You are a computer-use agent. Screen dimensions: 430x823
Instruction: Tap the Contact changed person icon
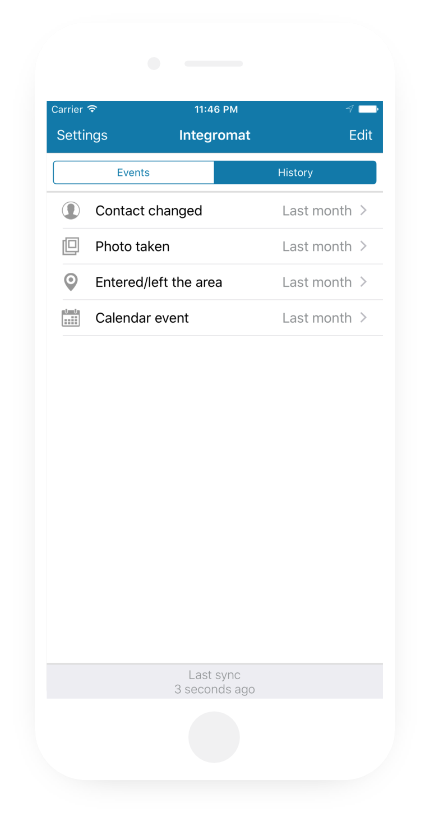point(71,210)
